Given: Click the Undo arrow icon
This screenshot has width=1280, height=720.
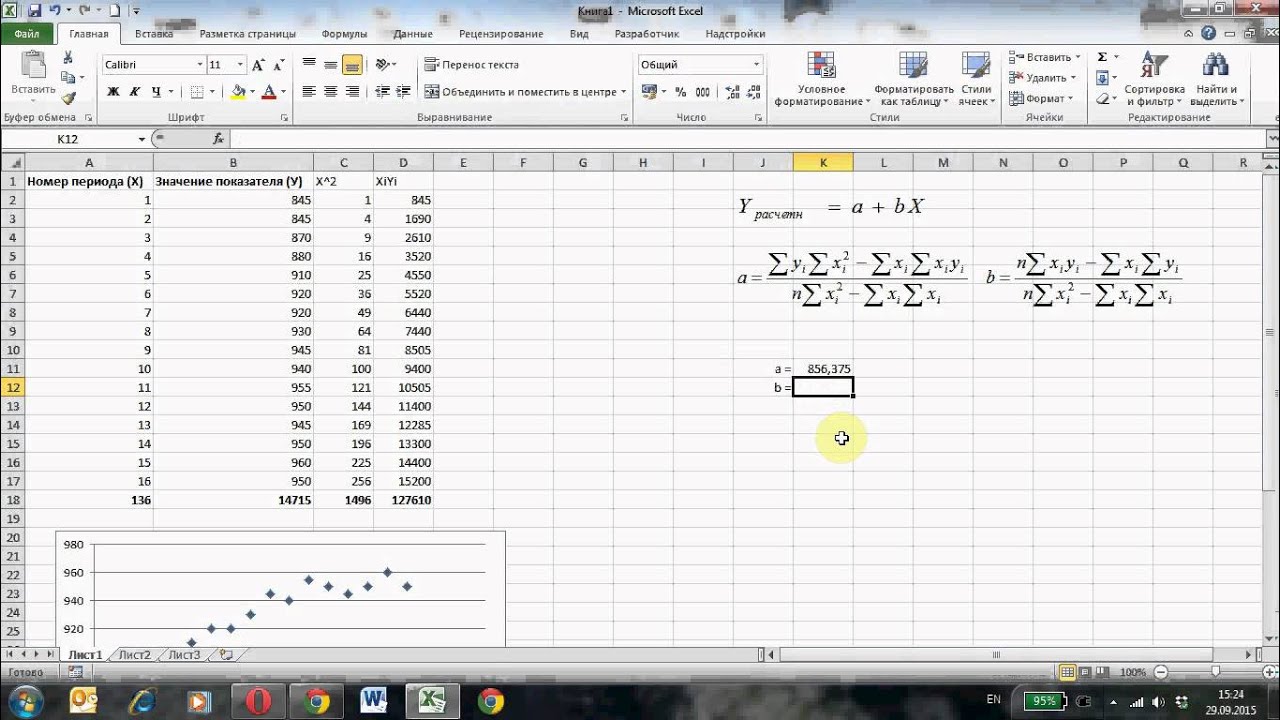Looking at the screenshot, I should 57,11.
